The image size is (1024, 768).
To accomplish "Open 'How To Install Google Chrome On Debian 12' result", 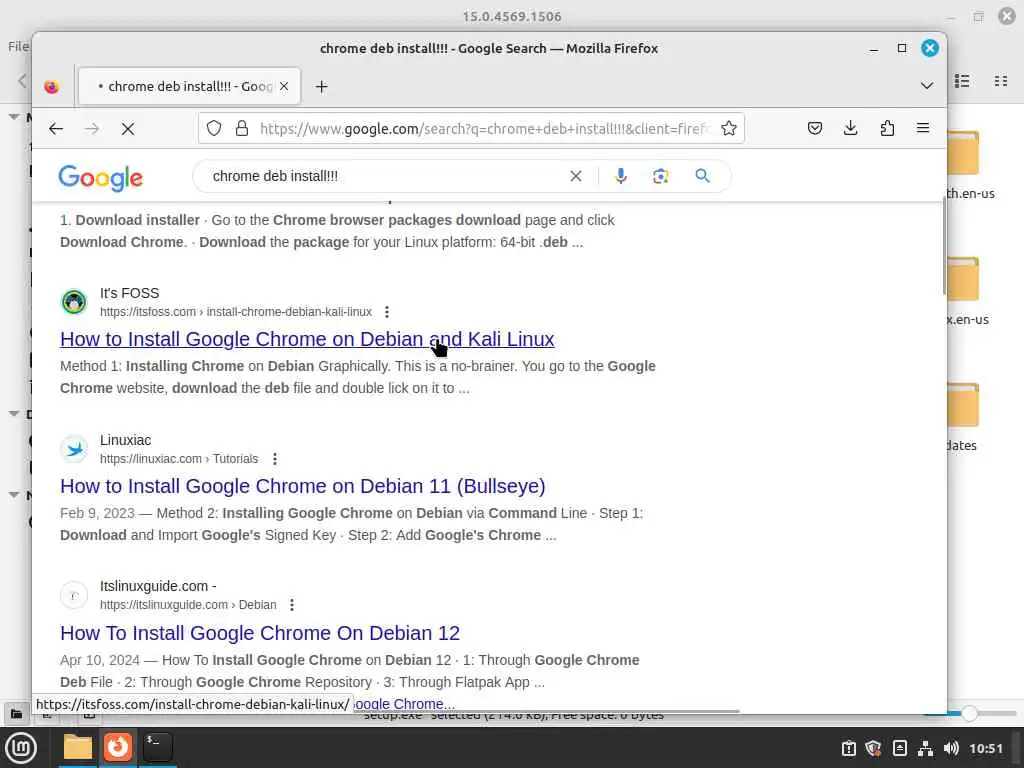I will [x=260, y=633].
